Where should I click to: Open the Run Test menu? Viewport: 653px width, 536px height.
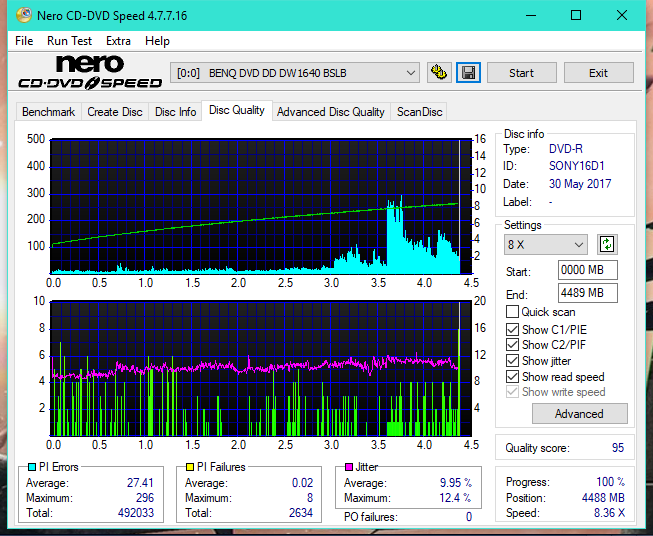[69, 41]
